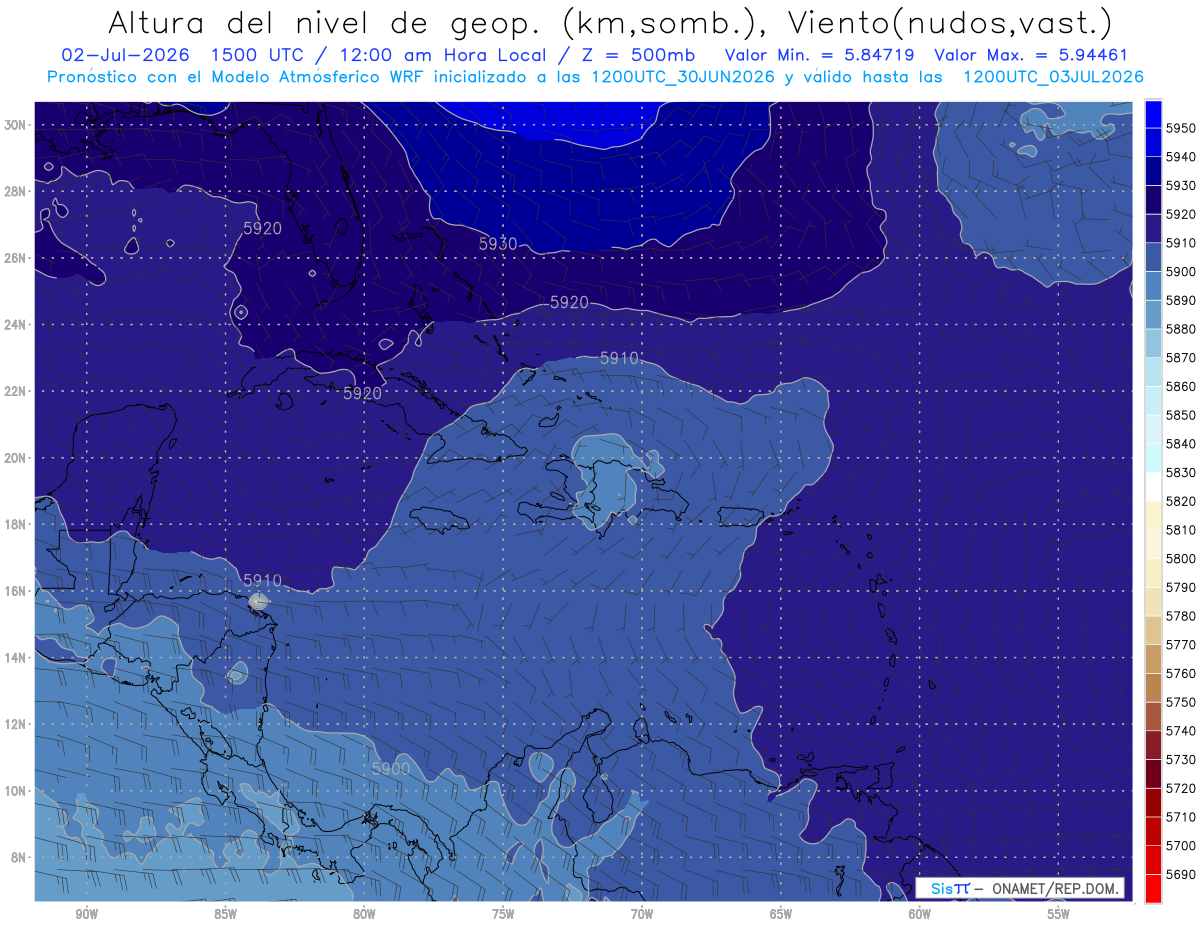1200x927 pixels.
Task: Click the 'ONAMET/REP.DOM.' credit box
Action: (1019, 888)
